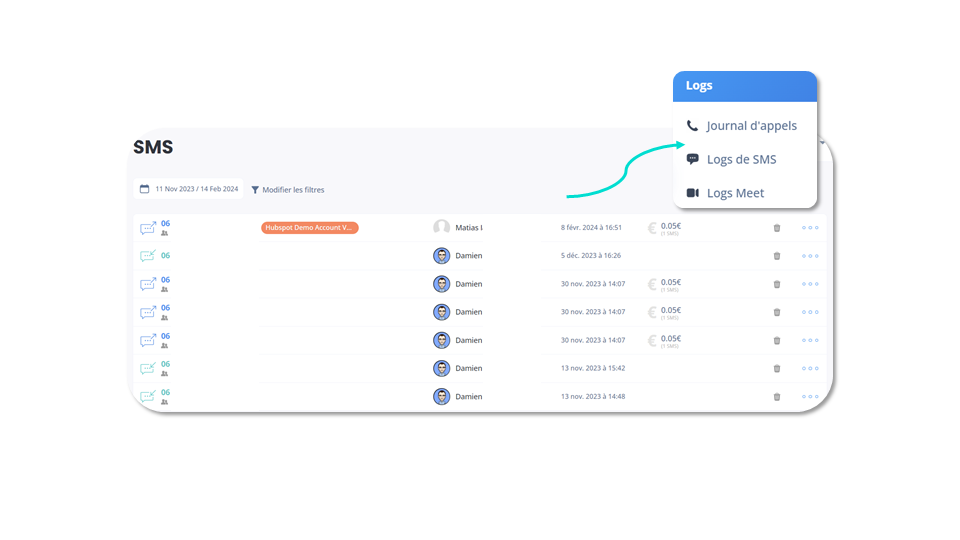The height and width of the screenshot is (540, 960).
Task: Click contacts icon on 13 nov. 15:42 row
Action: (164, 374)
